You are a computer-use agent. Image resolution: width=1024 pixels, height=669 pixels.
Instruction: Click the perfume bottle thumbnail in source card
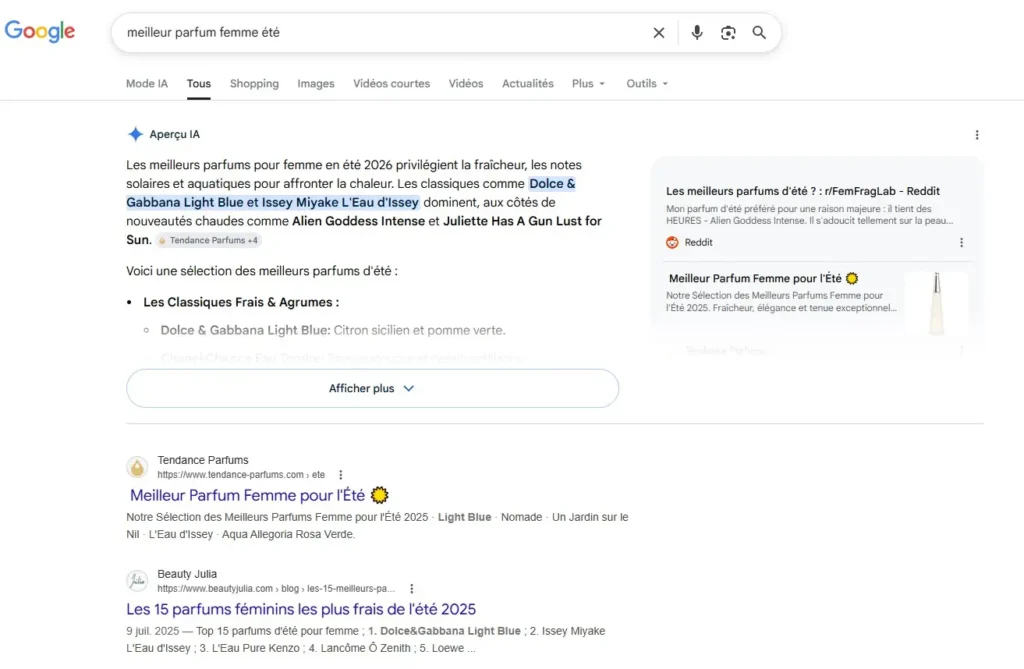pos(936,303)
